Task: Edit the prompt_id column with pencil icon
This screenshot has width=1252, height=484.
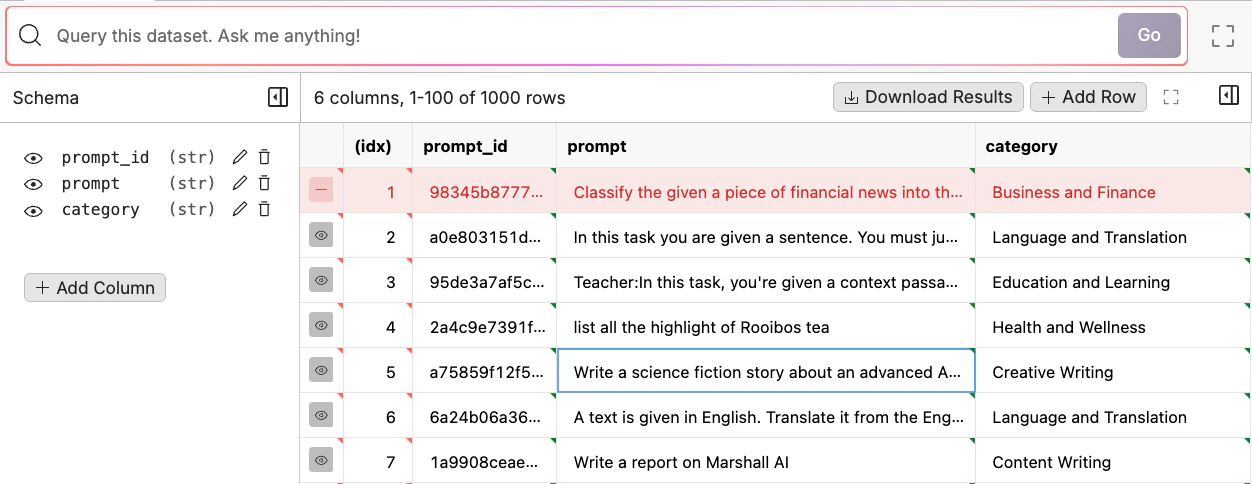Action: click(239, 157)
